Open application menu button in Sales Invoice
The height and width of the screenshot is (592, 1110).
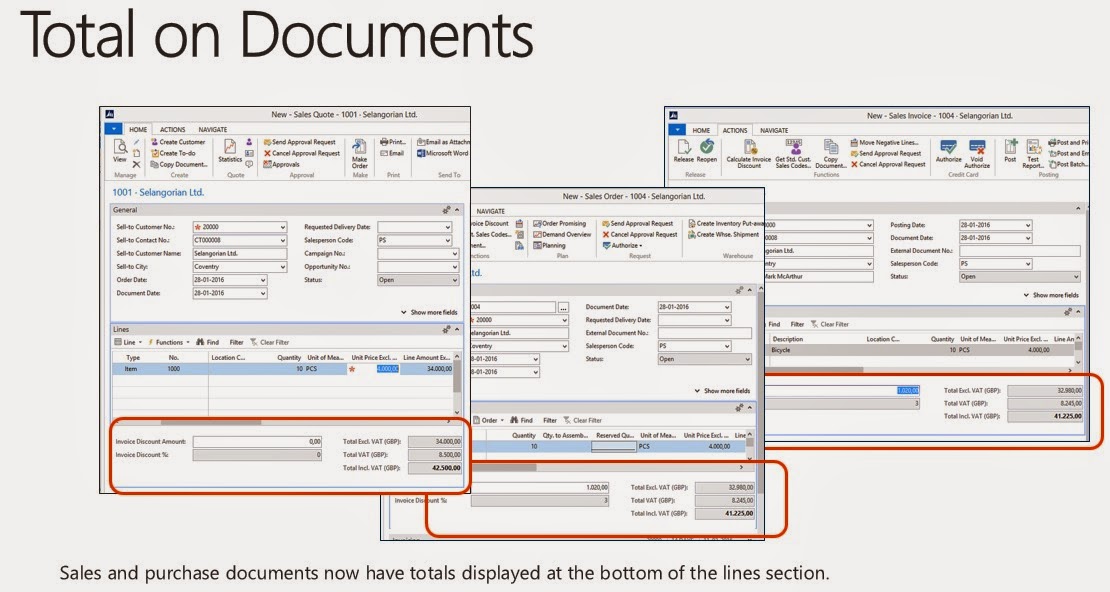coord(677,130)
